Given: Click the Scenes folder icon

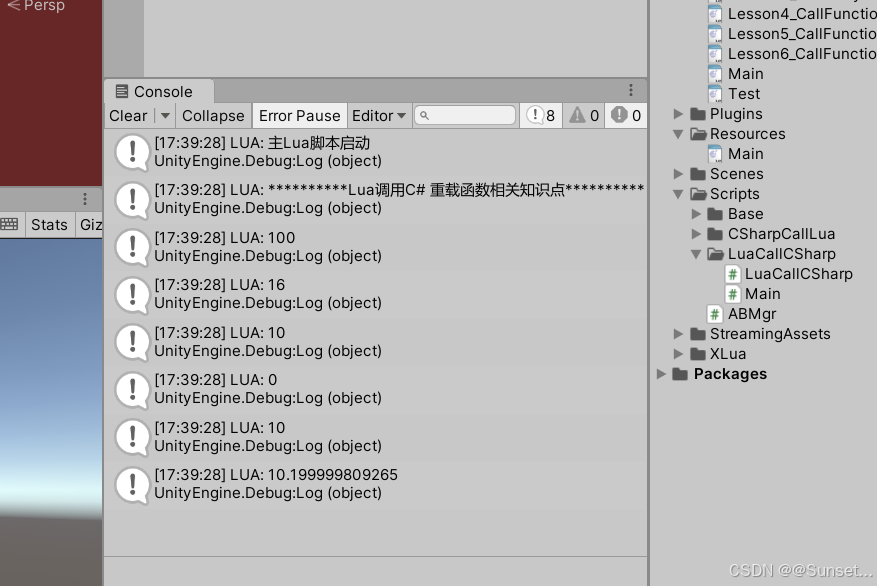Looking at the screenshot, I should (697, 174).
